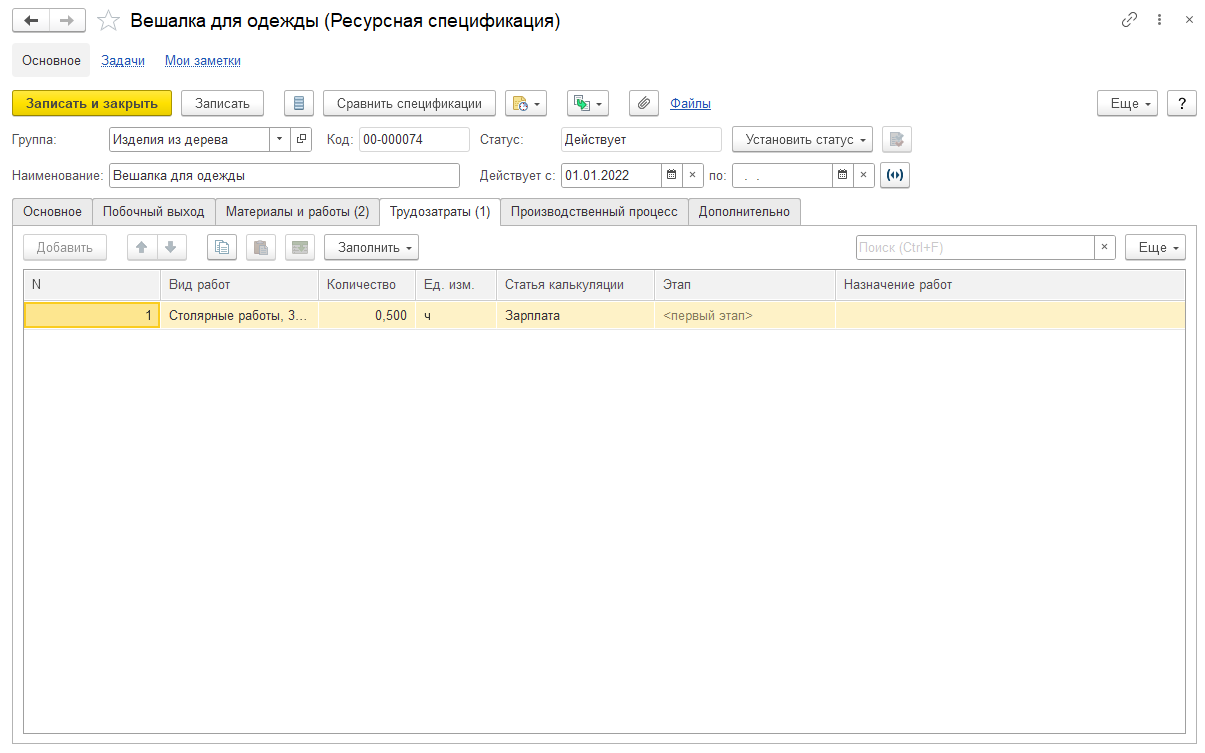The width and height of the screenshot is (1205, 753).
Task: Click the paperclip attachments icon
Action: (x=644, y=103)
